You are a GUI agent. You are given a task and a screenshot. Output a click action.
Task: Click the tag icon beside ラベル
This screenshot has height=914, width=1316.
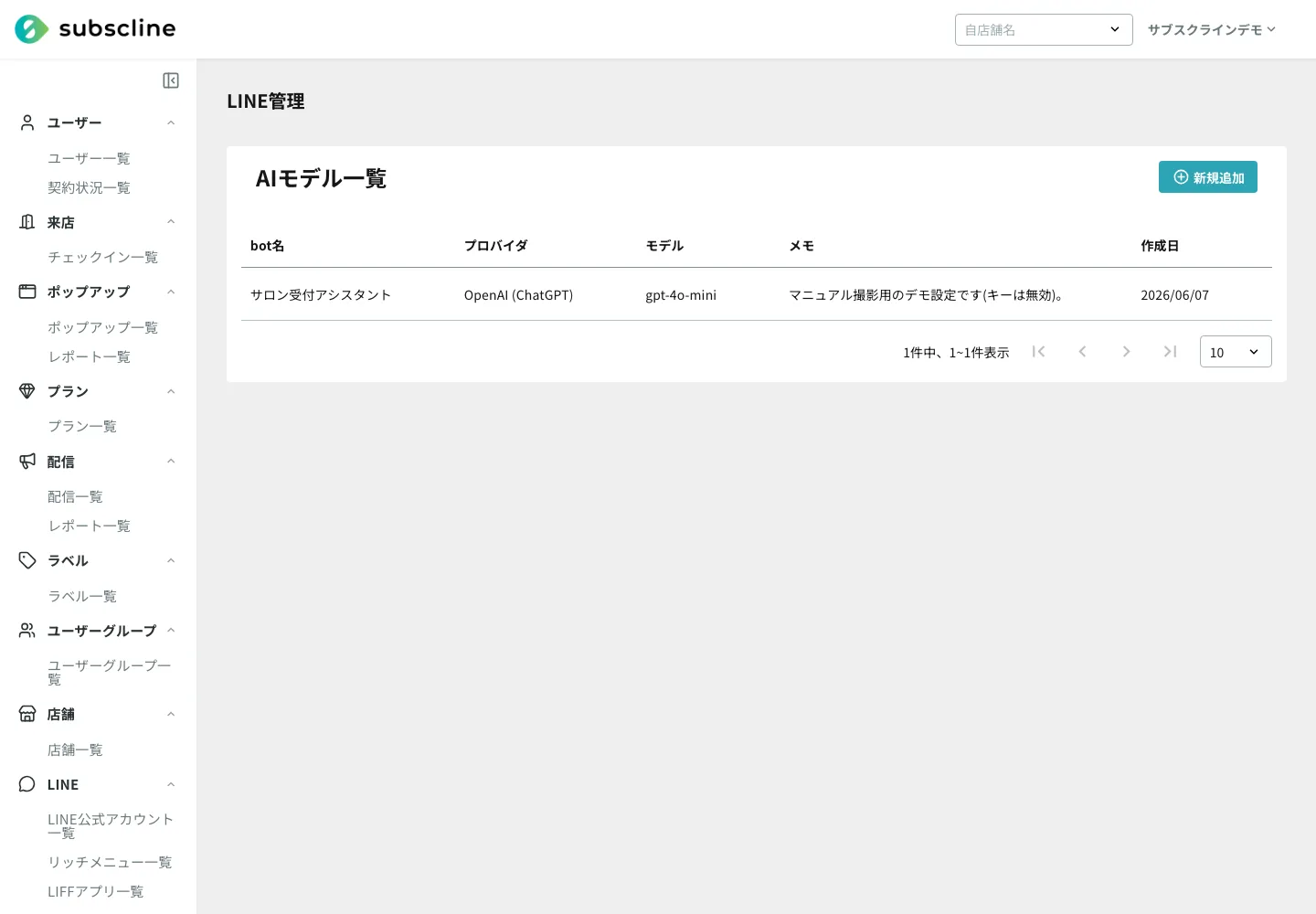point(27,560)
